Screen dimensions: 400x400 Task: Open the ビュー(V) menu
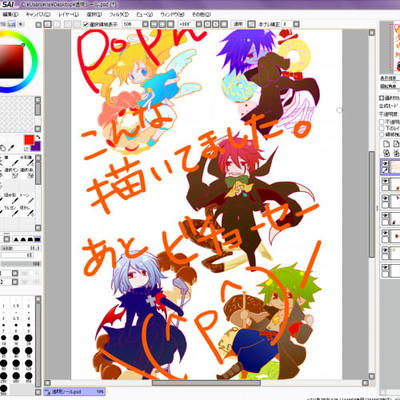[x=144, y=15]
